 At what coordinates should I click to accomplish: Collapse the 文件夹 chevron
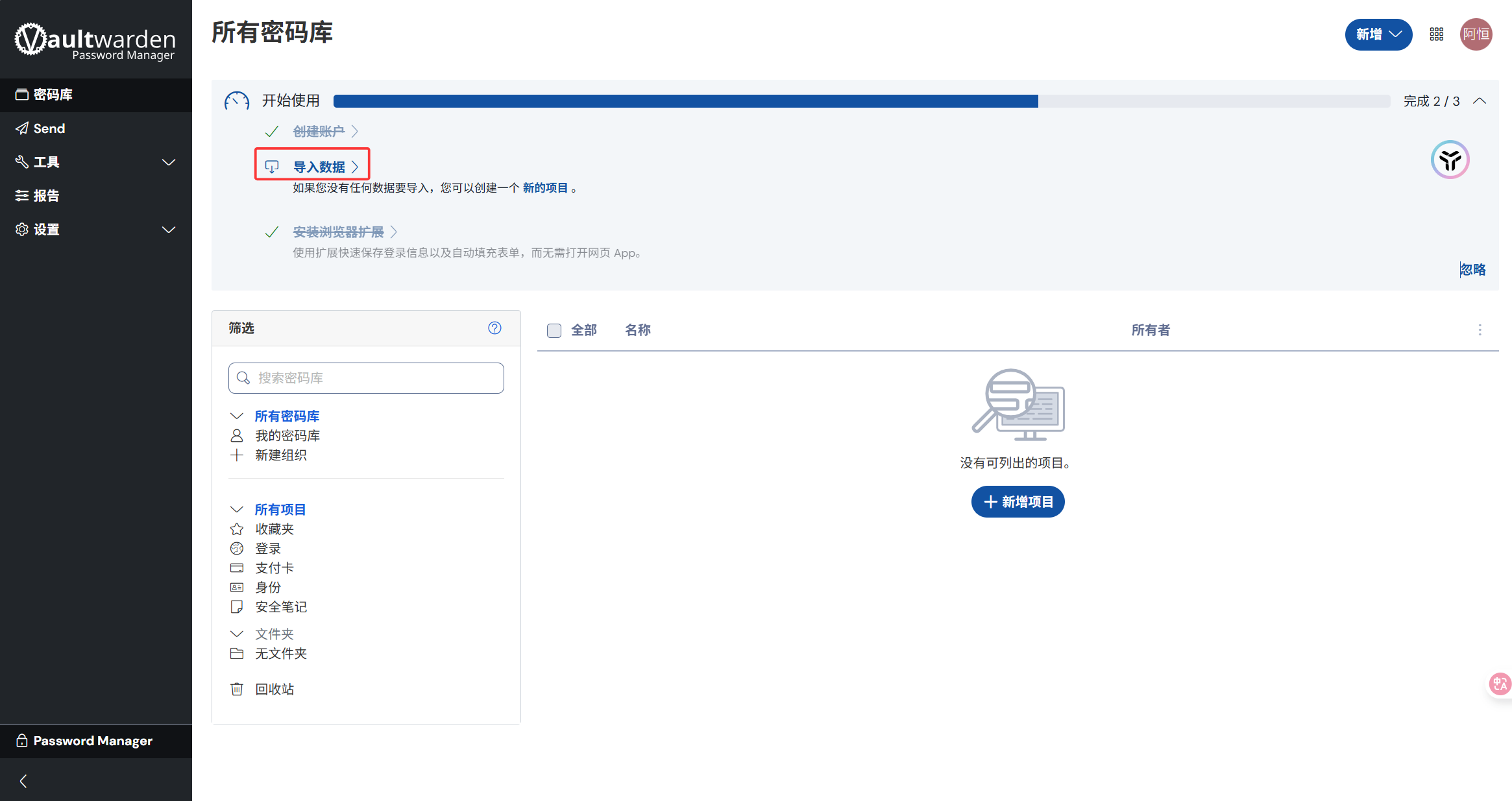[x=237, y=634]
